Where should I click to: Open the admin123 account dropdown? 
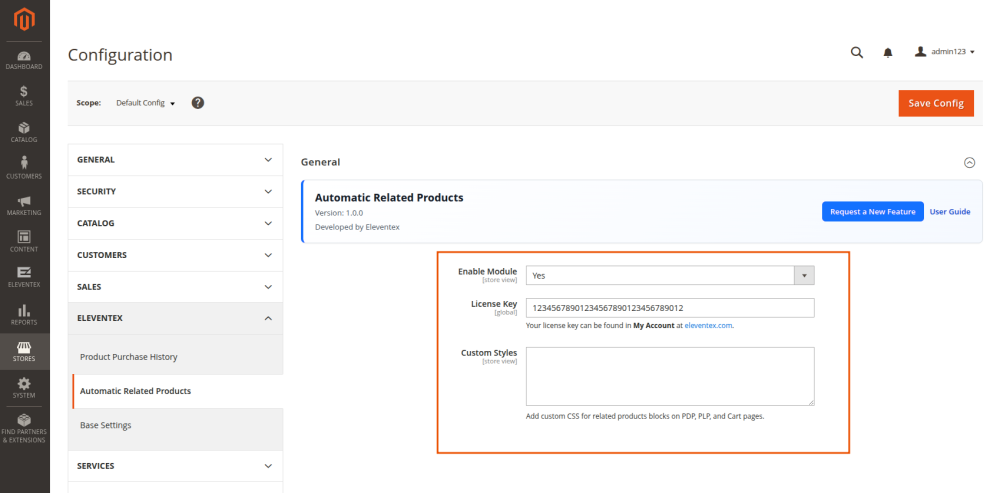[944, 53]
